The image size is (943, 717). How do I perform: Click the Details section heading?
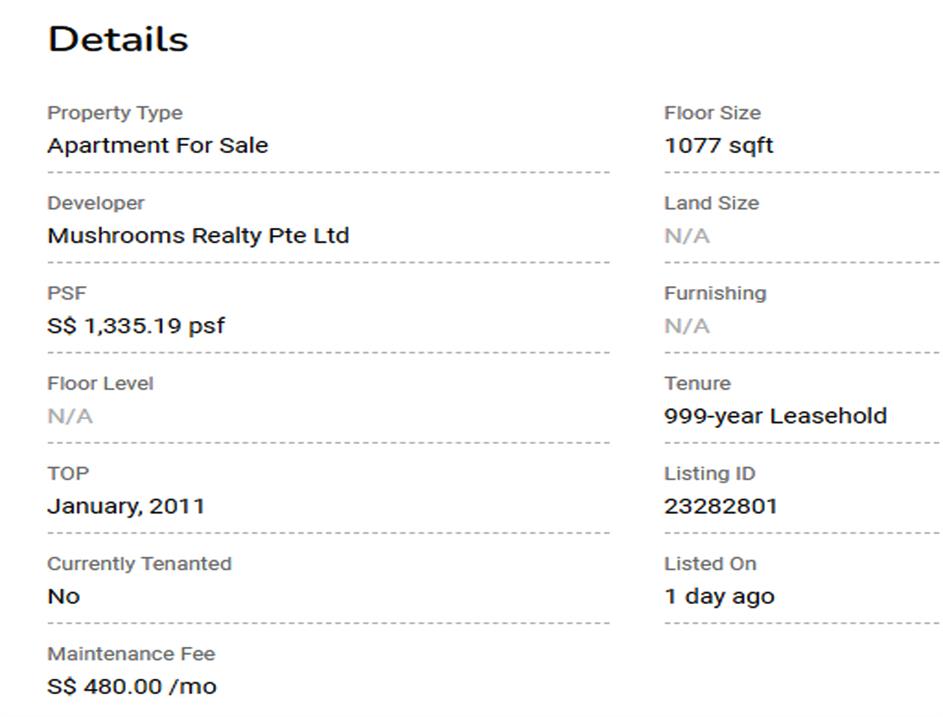(x=118, y=40)
